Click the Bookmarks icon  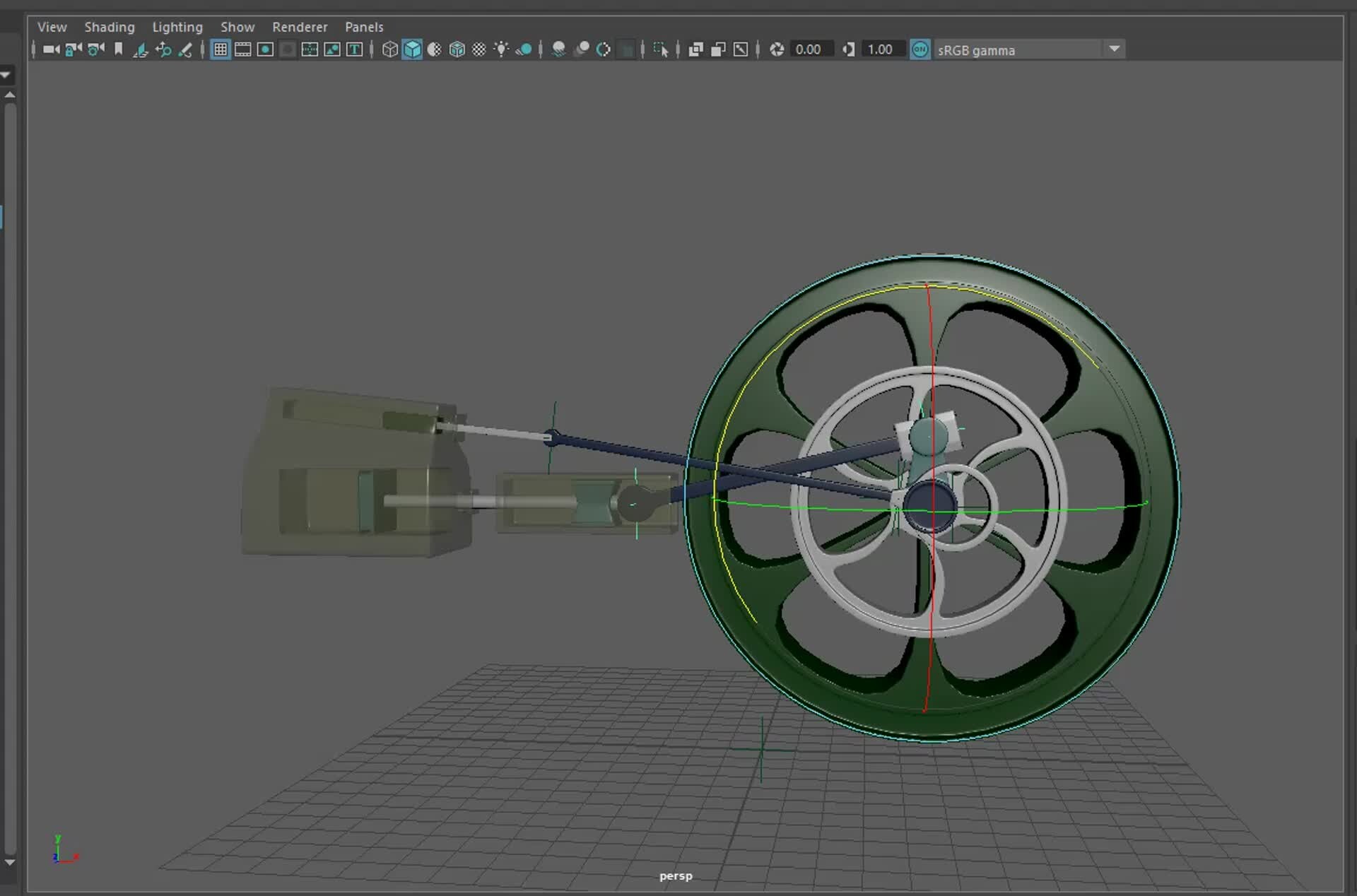point(119,49)
